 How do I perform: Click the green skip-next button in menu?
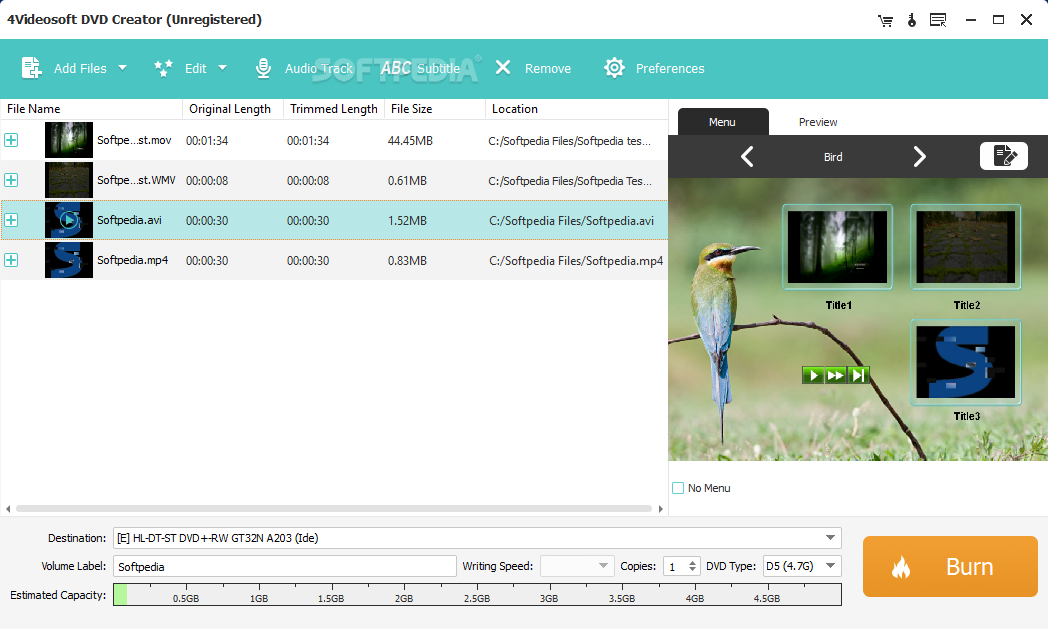858,375
